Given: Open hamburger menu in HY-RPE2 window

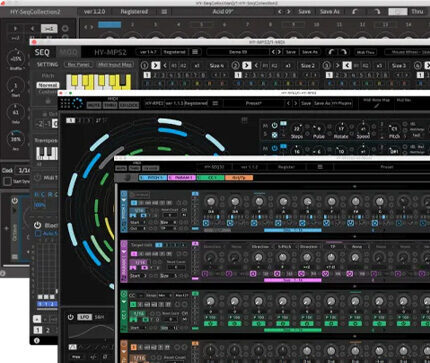Looking at the screenshot, I should (x=215, y=103).
